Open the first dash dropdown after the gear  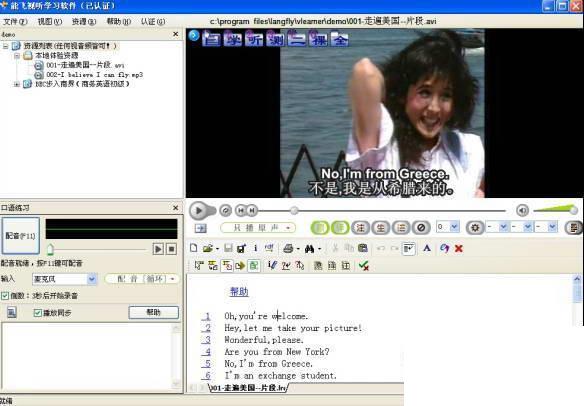[x=497, y=227]
